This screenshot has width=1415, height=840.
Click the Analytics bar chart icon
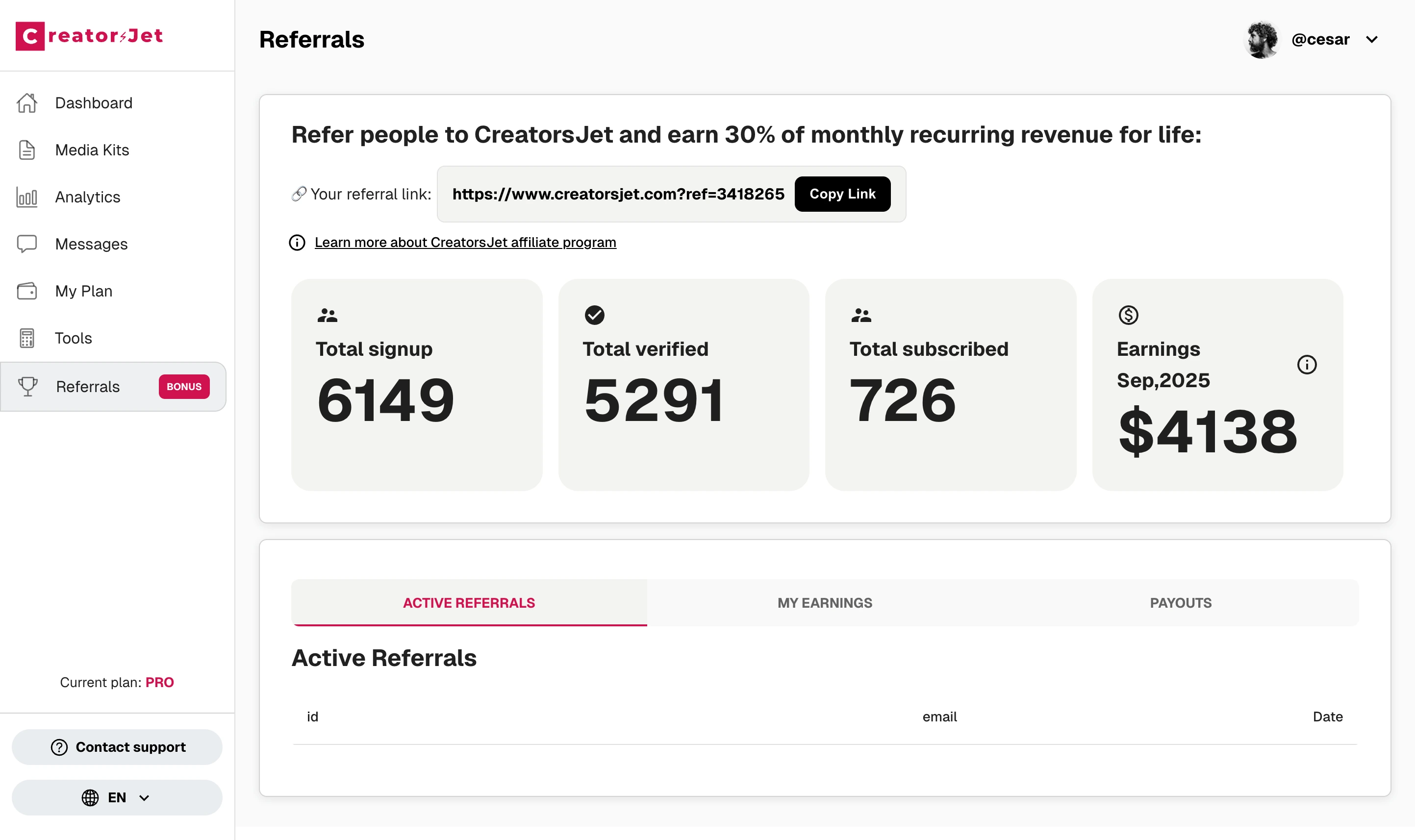pos(26,197)
